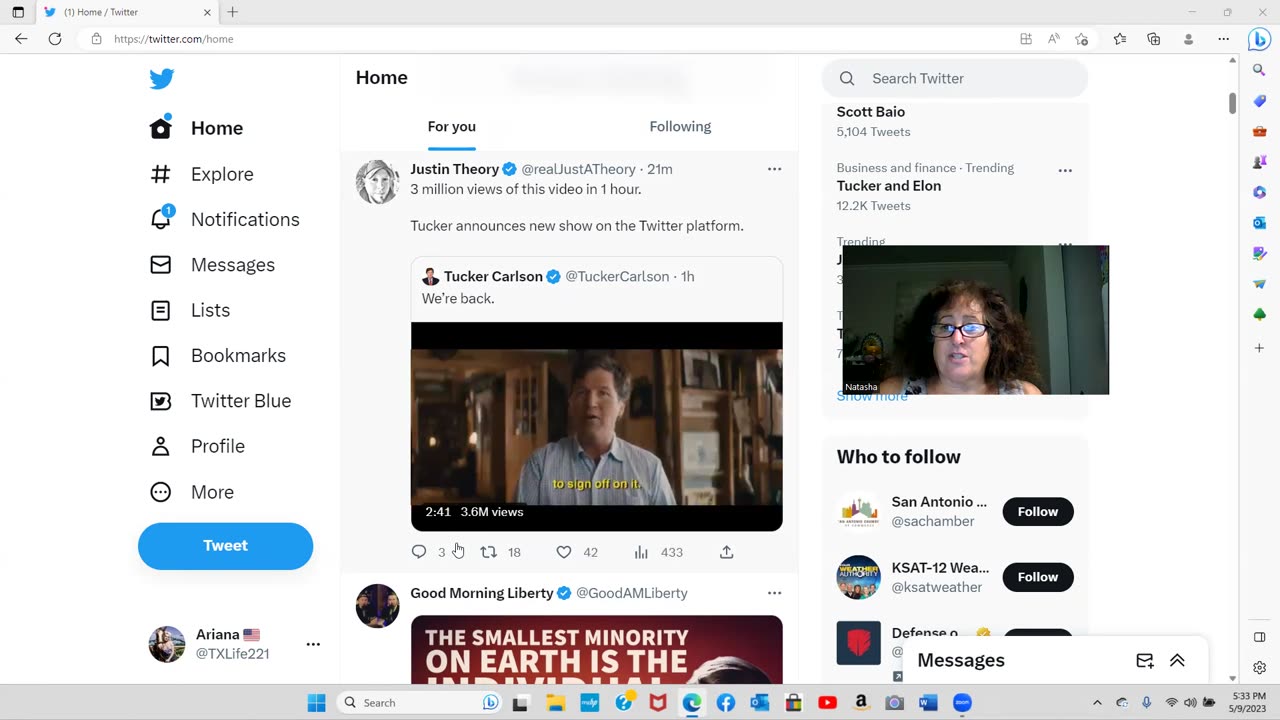Open Lists in the sidebar

pyautogui.click(x=190, y=310)
